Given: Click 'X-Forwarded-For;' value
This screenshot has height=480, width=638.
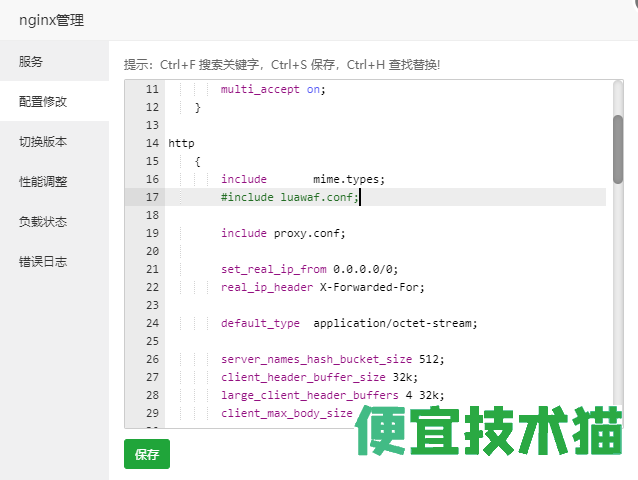Looking at the screenshot, I should pyautogui.click(x=372, y=287).
